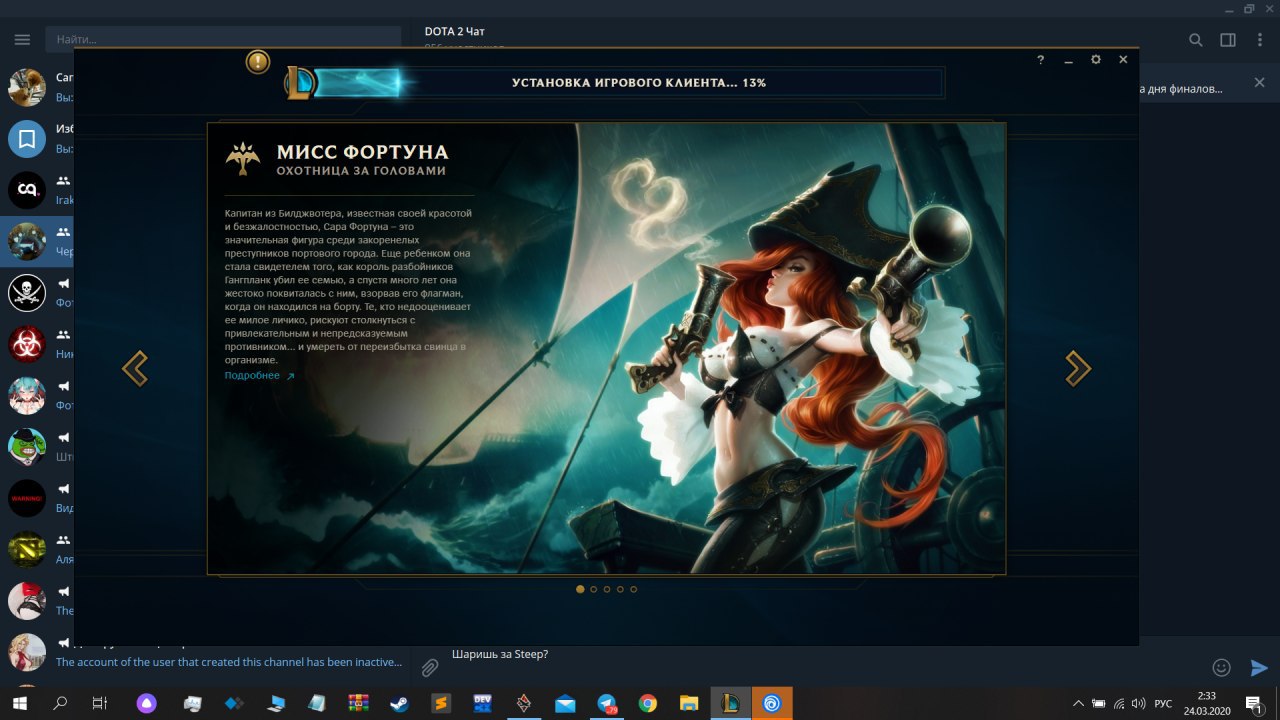The height and width of the screenshot is (720, 1280).
Task: Open the inactive account channel message
Action: point(229,662)
